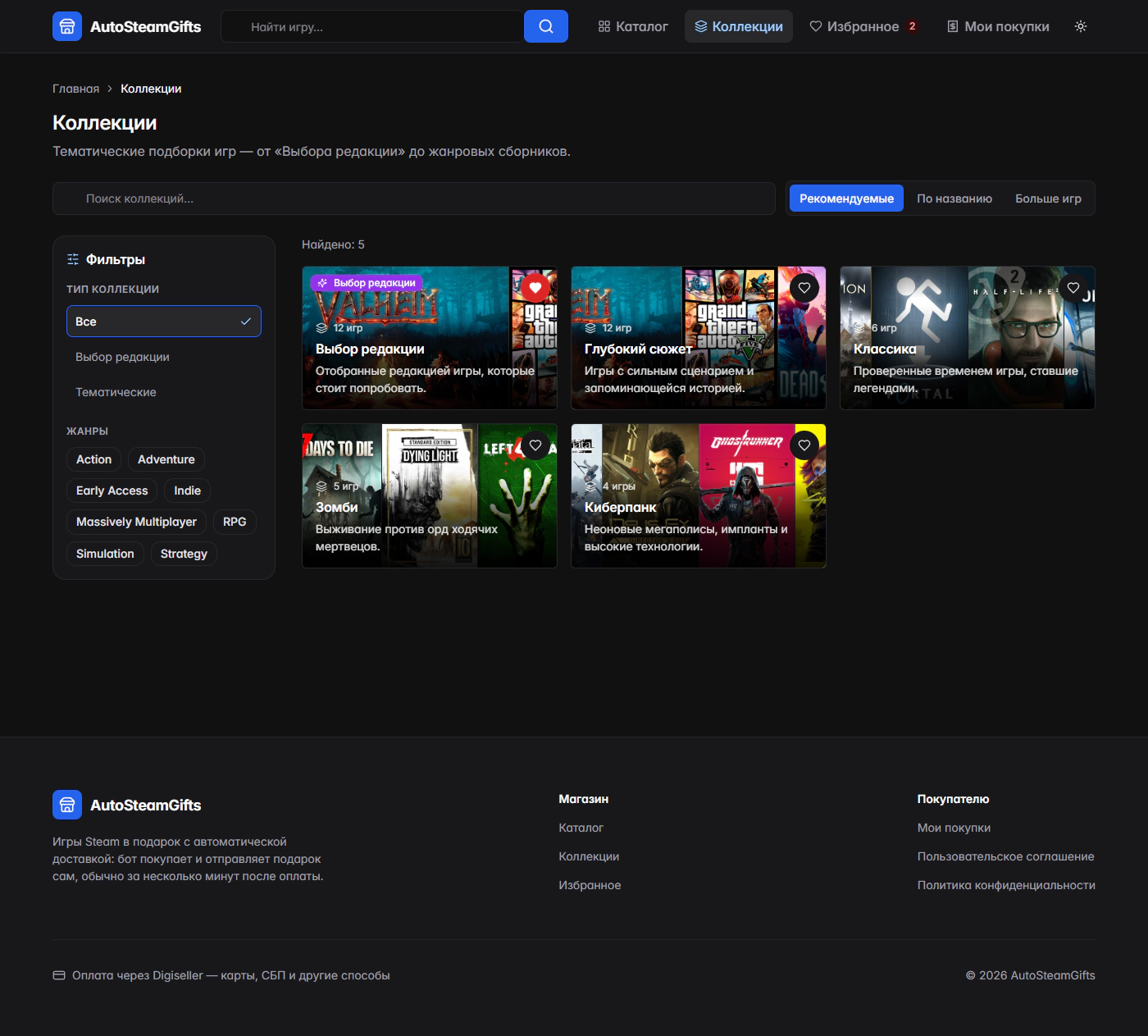Open footer Каталог link
Viewport: 1148px width, 1036px height.
581,828
